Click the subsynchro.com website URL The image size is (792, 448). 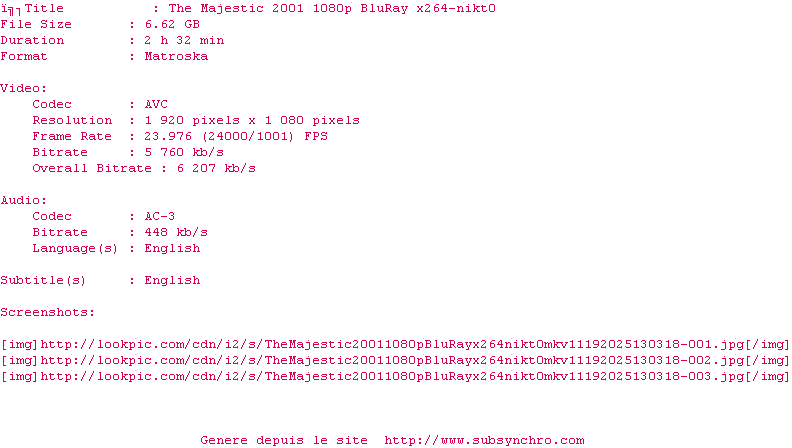484,440
